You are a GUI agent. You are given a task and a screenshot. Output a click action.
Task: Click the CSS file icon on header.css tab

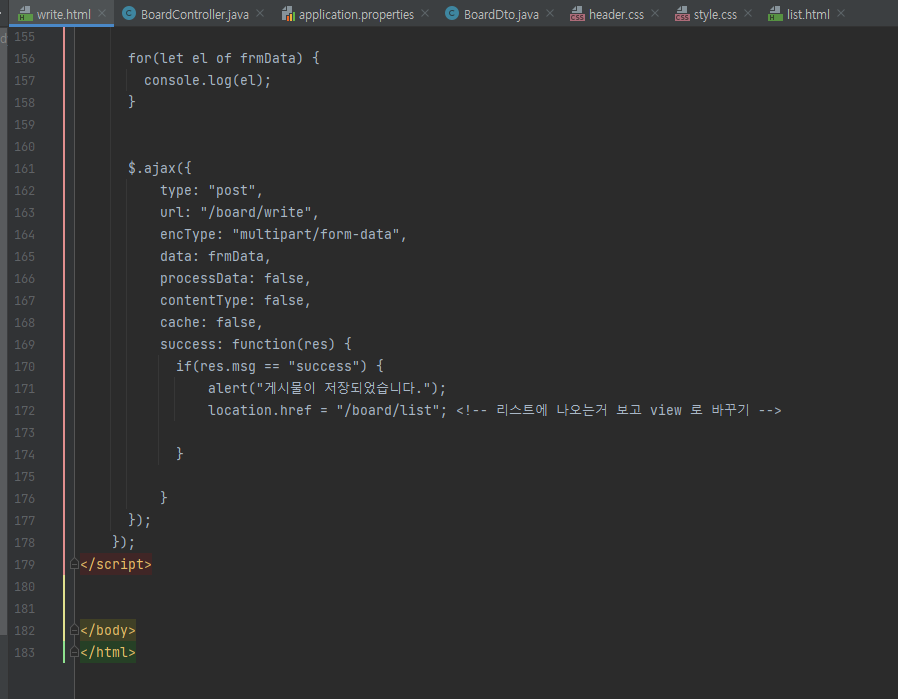577,14
